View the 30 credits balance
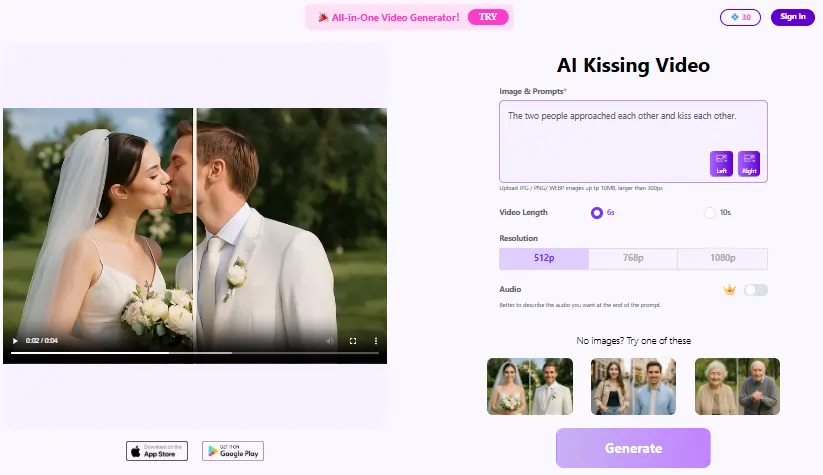823x475 pixels. tap(740, 17)
